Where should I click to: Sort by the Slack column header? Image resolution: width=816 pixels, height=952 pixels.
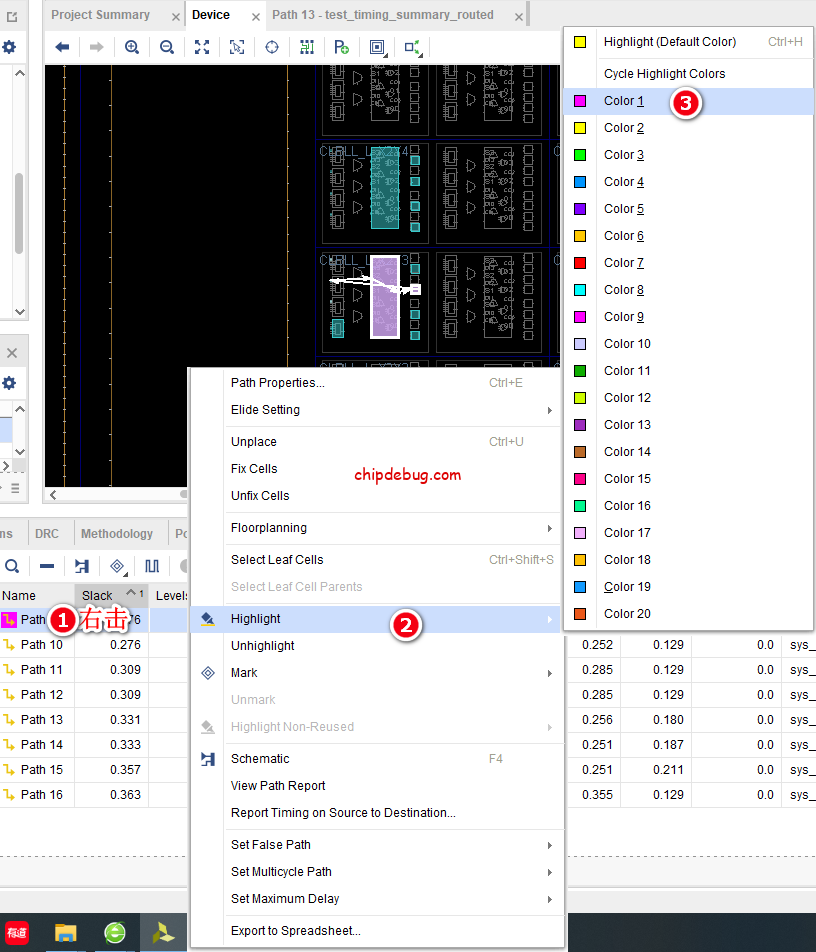98,596
